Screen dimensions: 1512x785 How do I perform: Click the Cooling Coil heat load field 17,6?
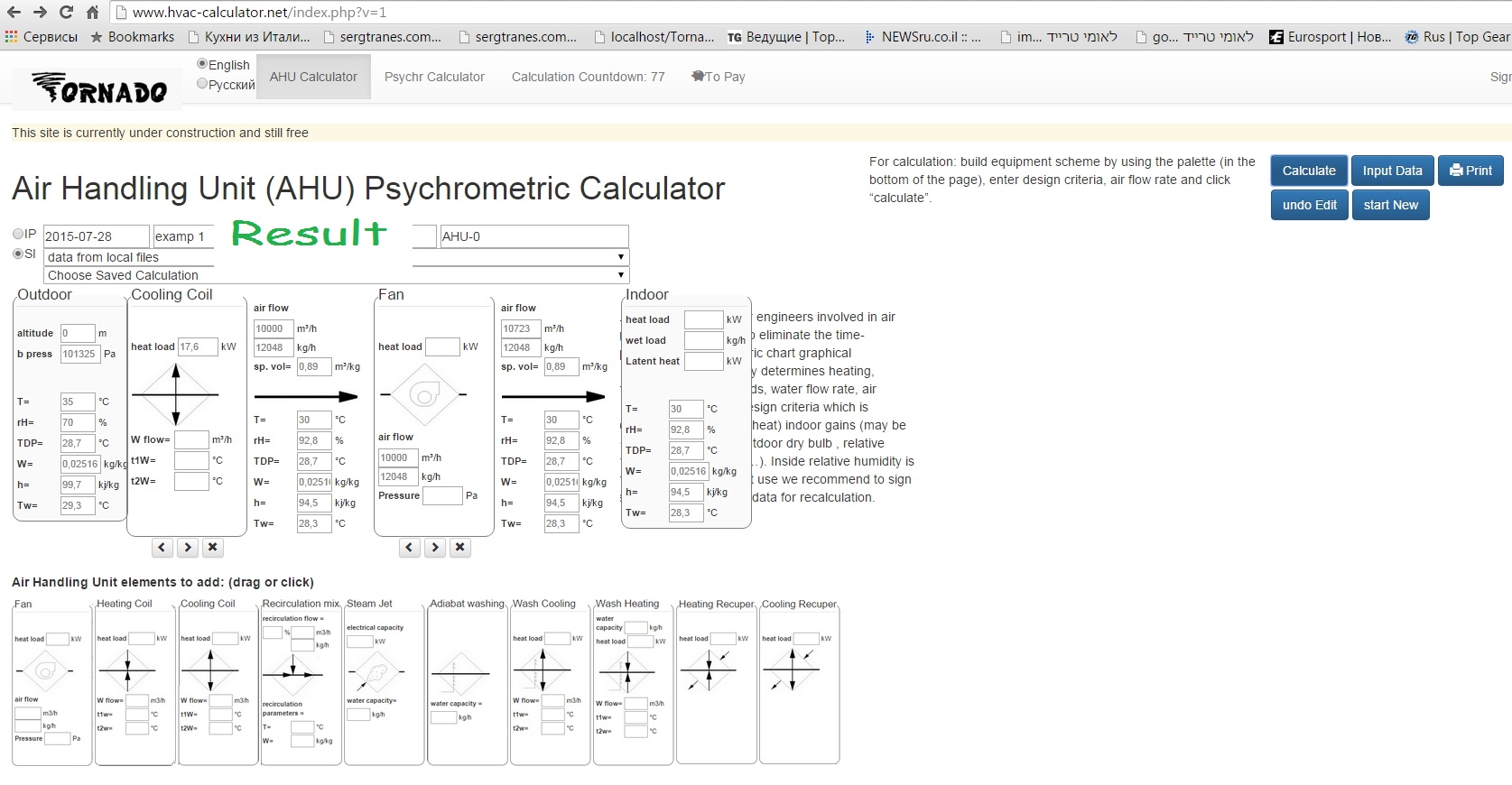pos(198,346)
